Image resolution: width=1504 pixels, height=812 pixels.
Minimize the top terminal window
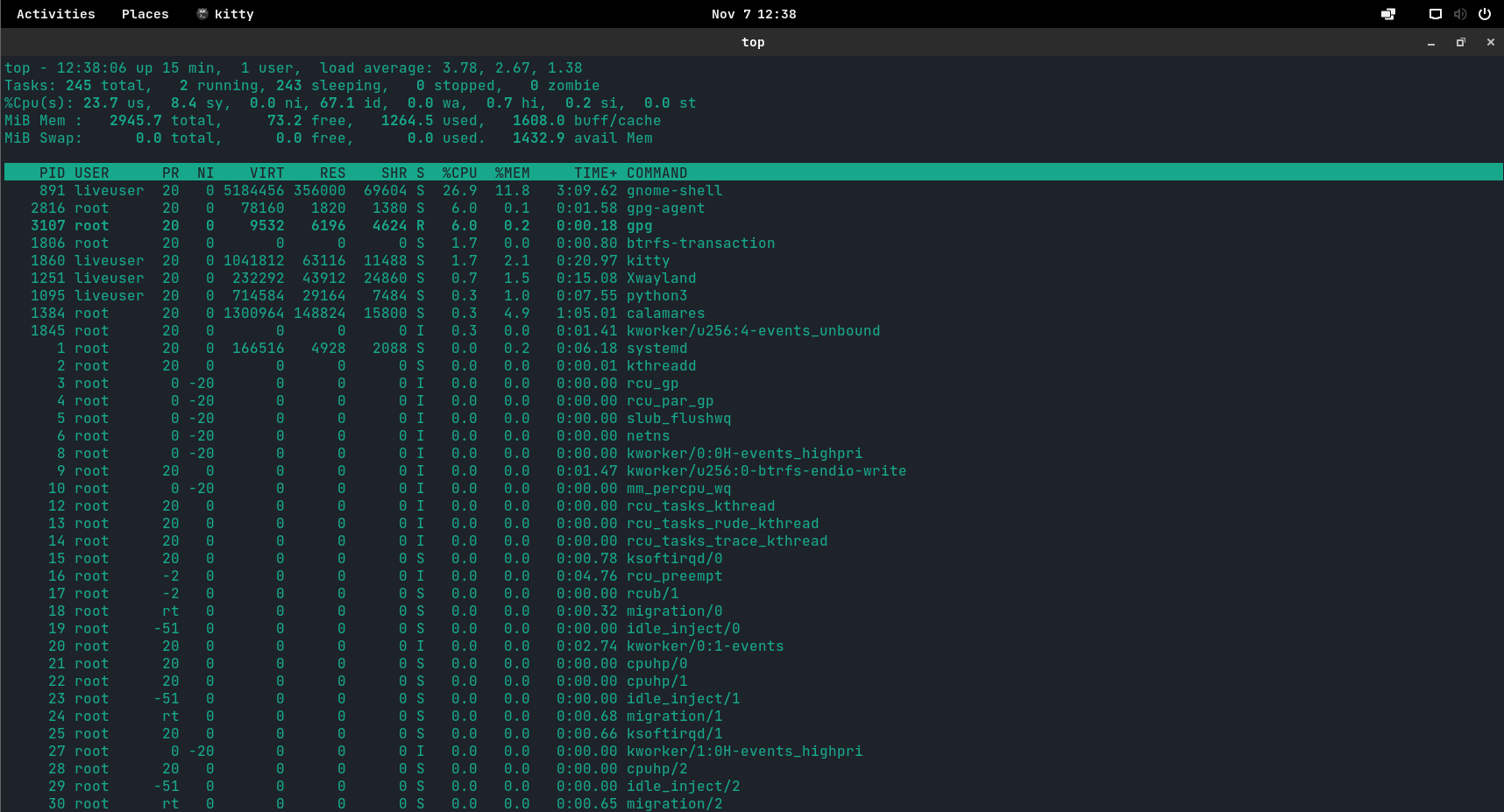pos(1431,42)
